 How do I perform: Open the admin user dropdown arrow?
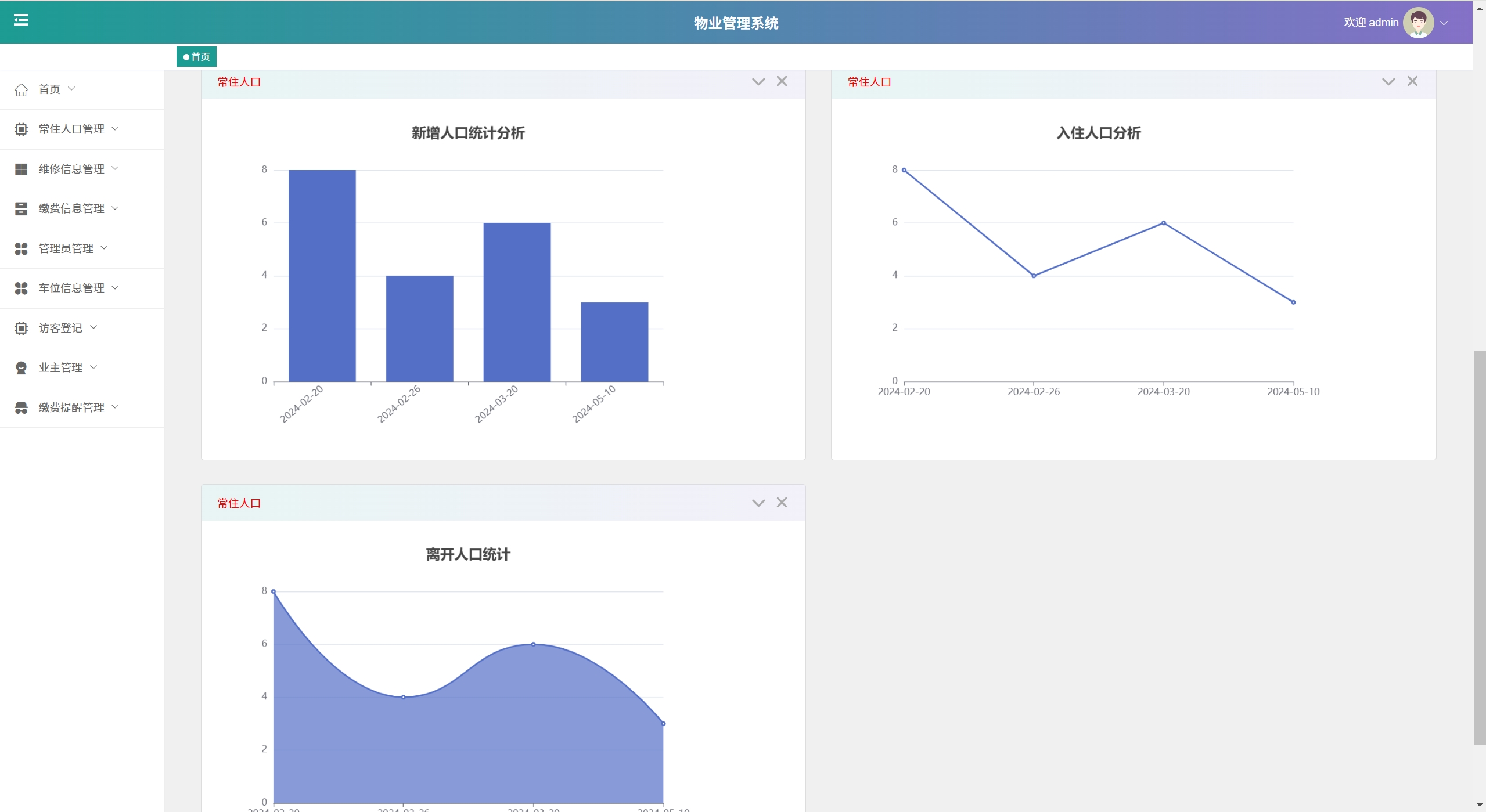[x=1444, y=23]
